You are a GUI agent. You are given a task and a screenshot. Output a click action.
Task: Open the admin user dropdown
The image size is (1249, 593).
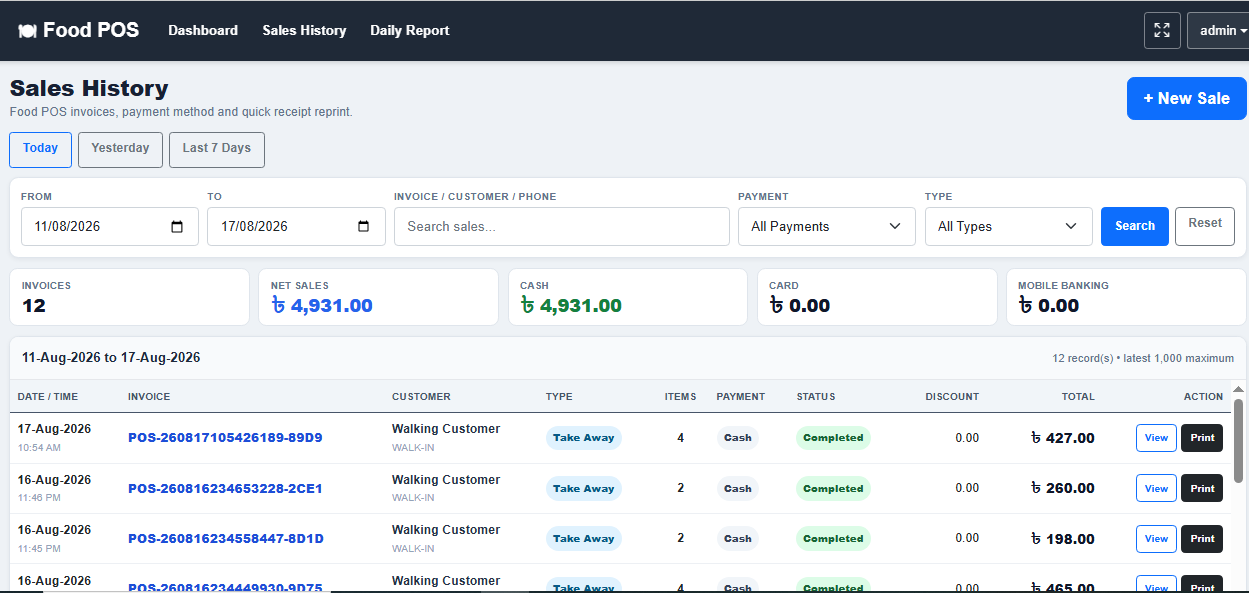tap(1220, 30)
